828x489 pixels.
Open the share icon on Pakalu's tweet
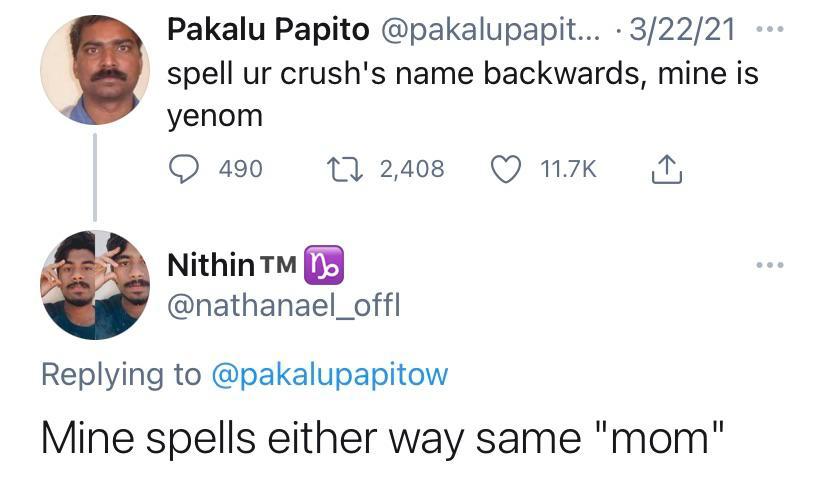pos(665,171)
